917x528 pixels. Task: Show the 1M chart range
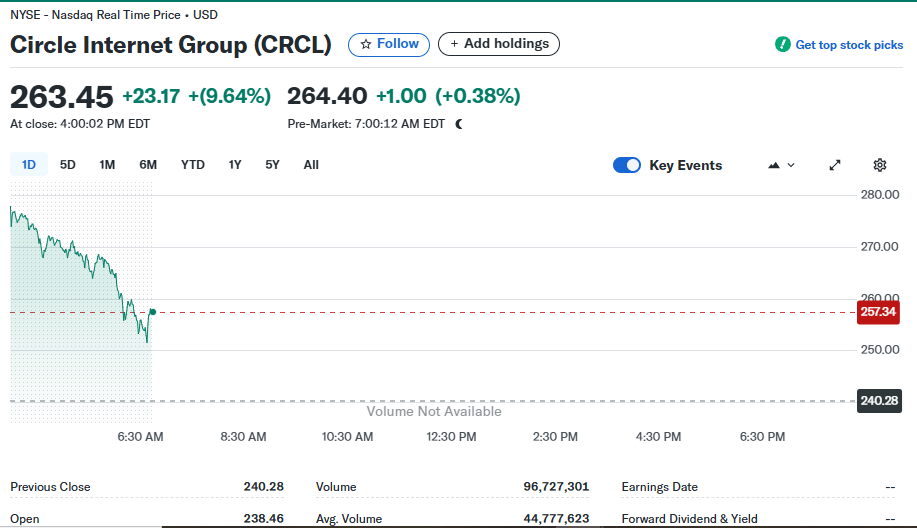107,165
